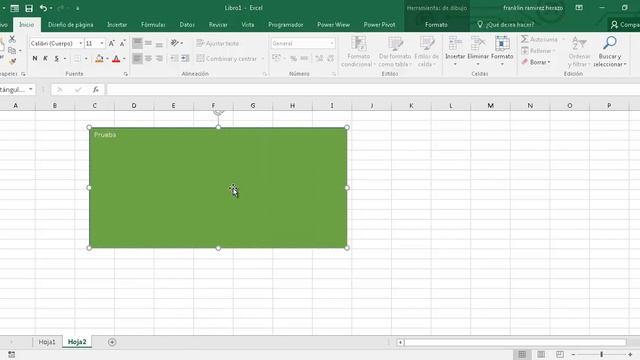Click Autosuma

coord(540,39)
